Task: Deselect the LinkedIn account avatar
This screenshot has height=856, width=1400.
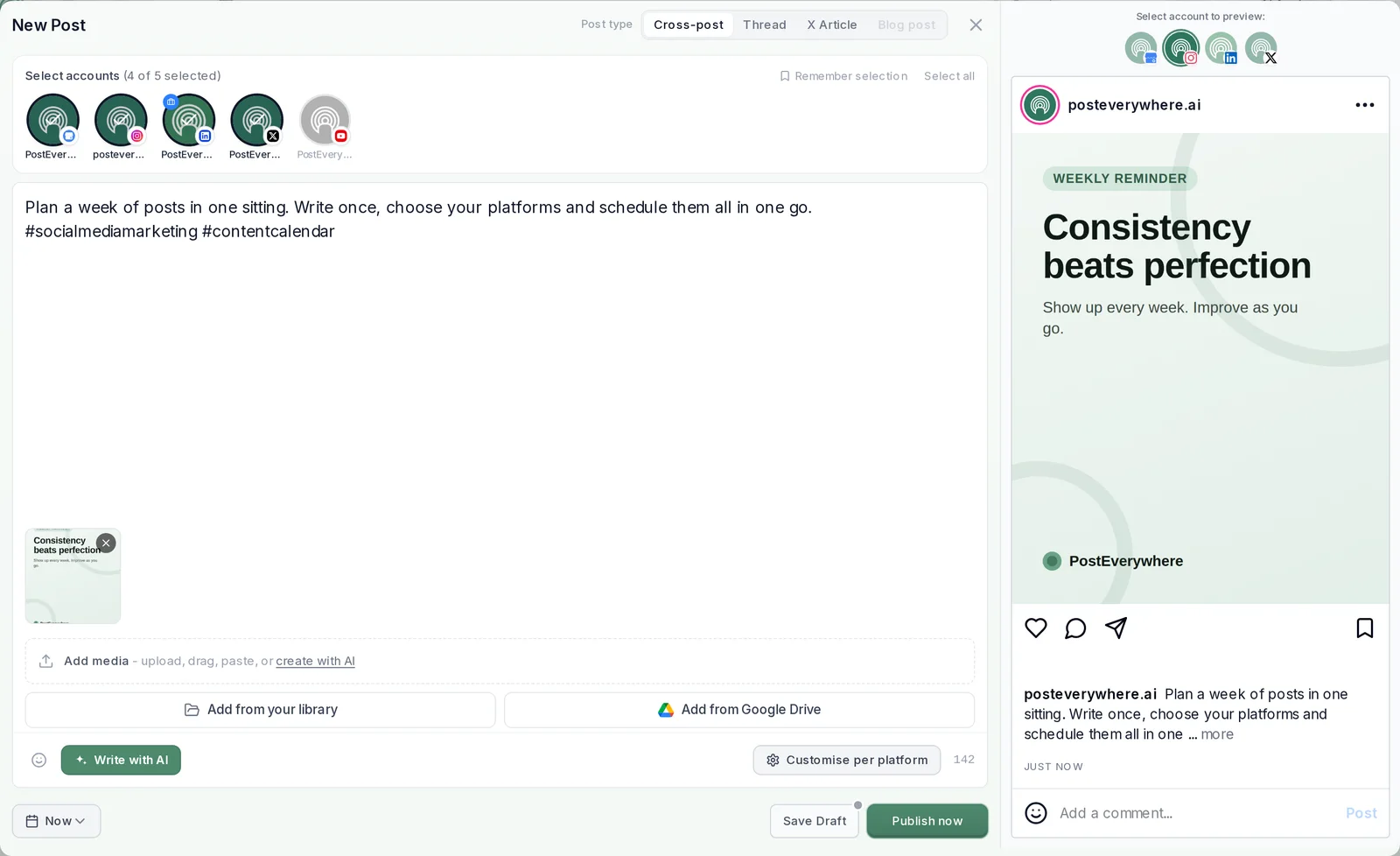Action: [189, 120]
